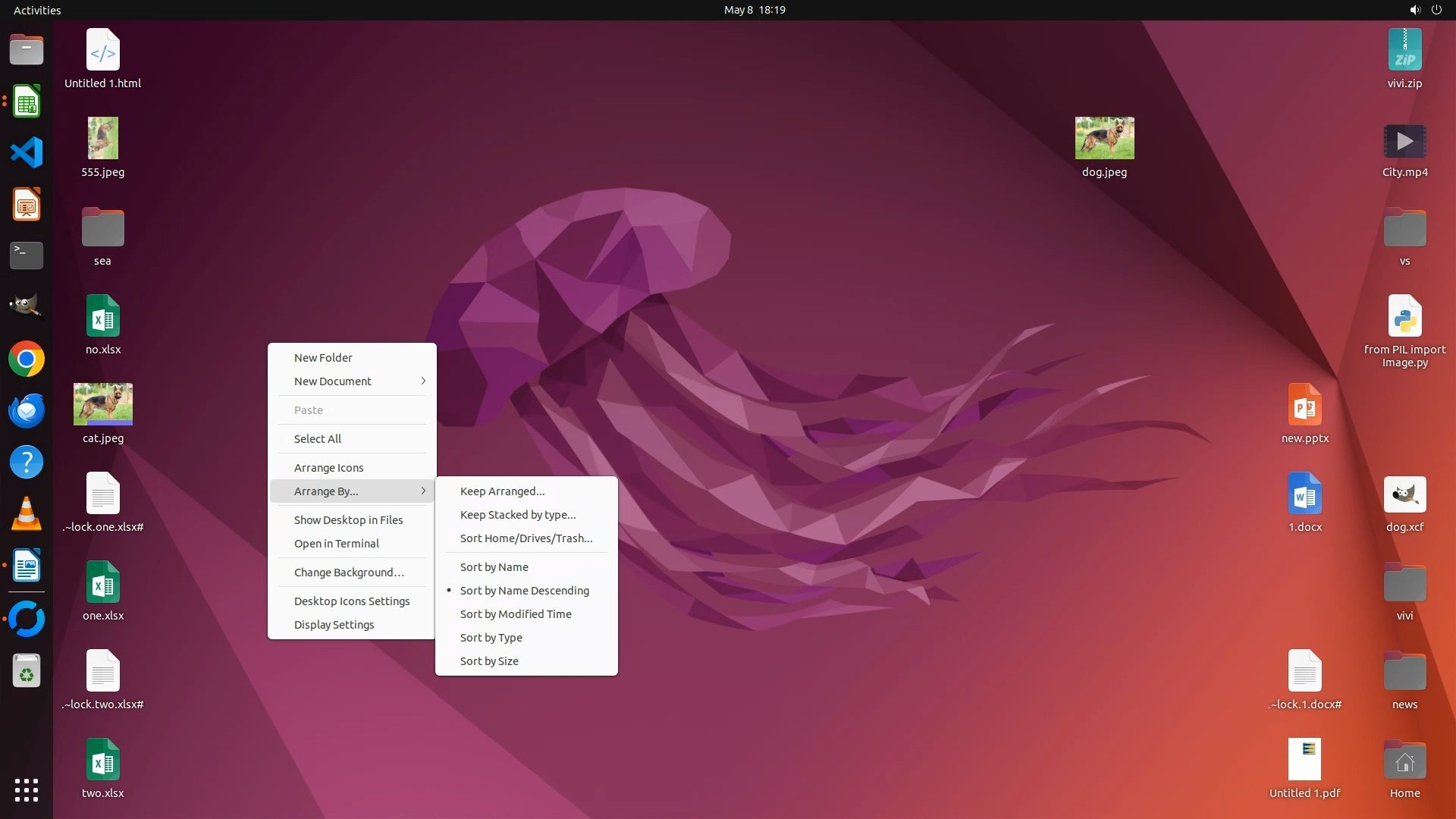
Task: Open clock calendar showing May 8
Action: pos(754,10)
